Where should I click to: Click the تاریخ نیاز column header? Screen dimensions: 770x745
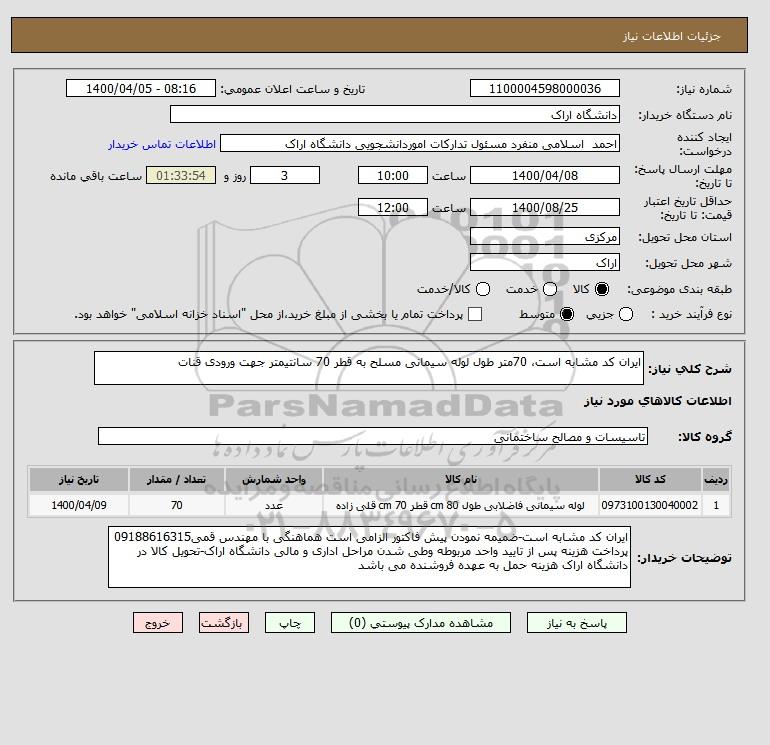79,479
